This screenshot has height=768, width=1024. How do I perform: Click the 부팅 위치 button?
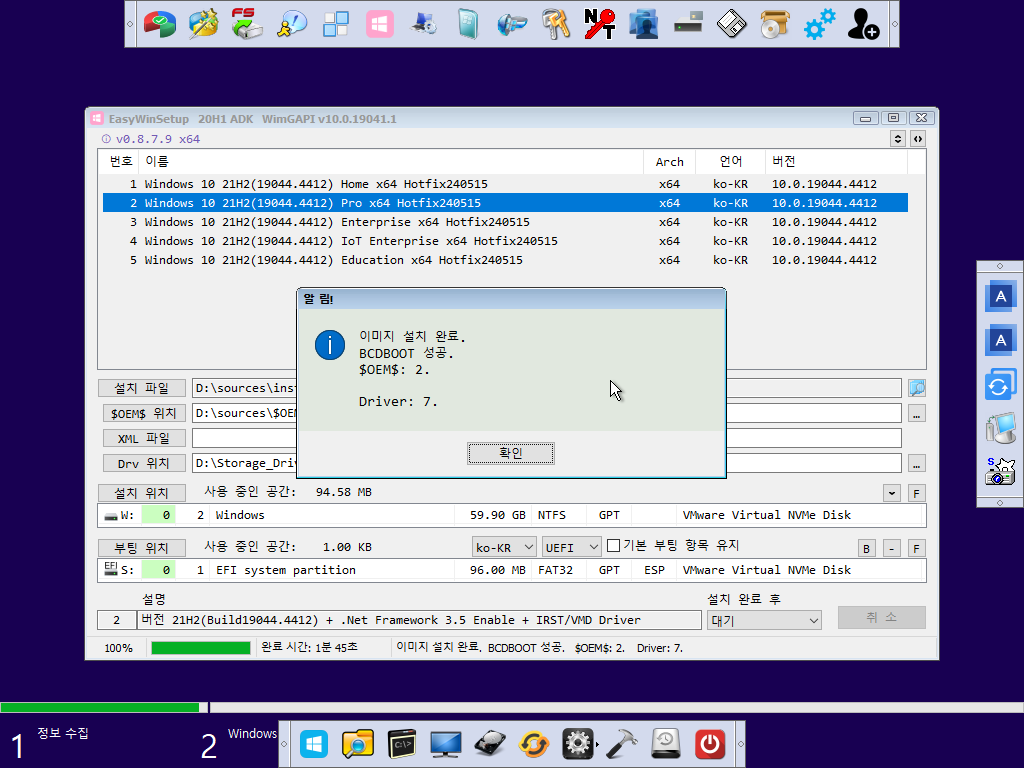142,547
